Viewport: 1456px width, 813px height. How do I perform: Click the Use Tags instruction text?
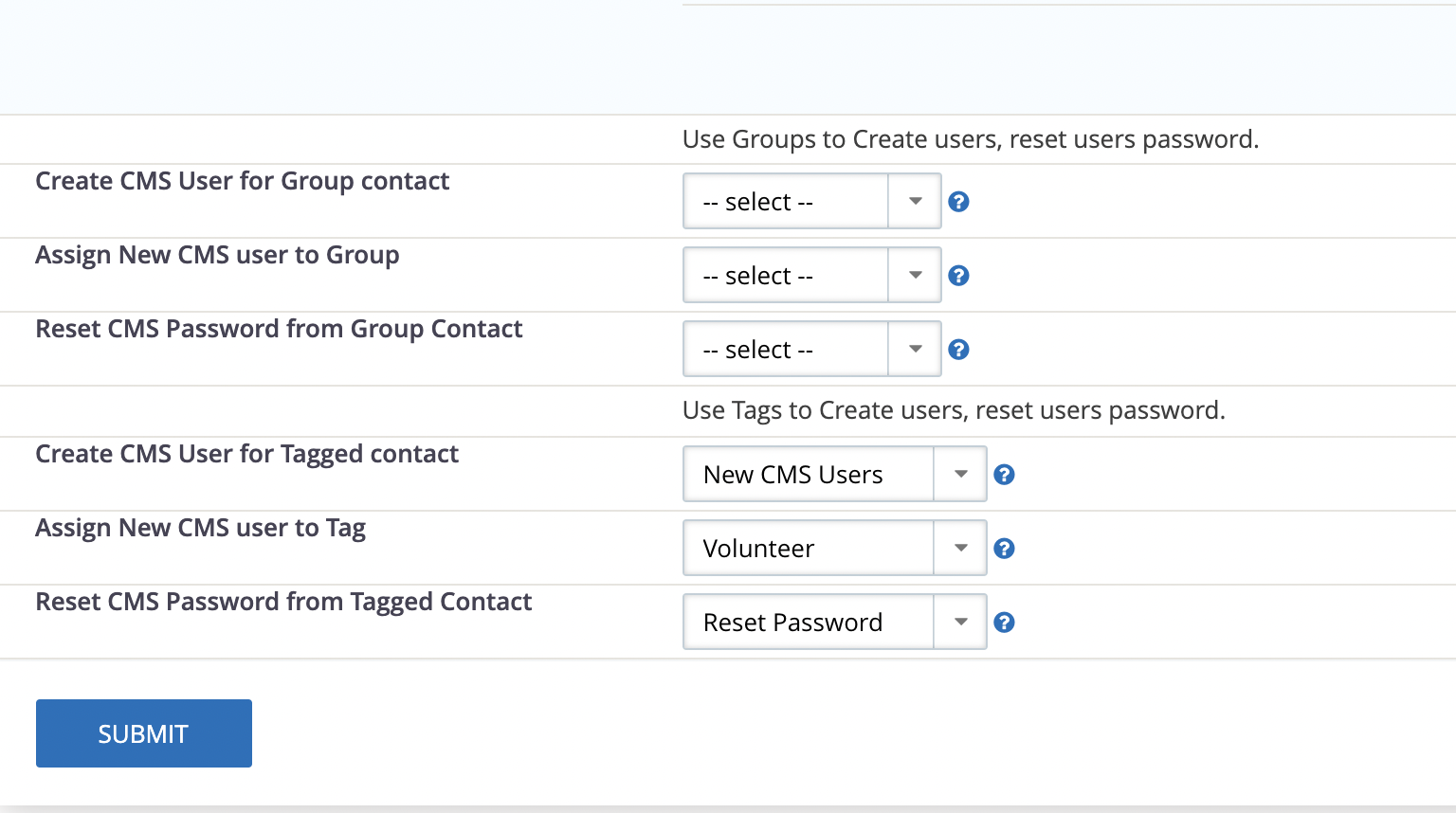(x=953, y=410)
